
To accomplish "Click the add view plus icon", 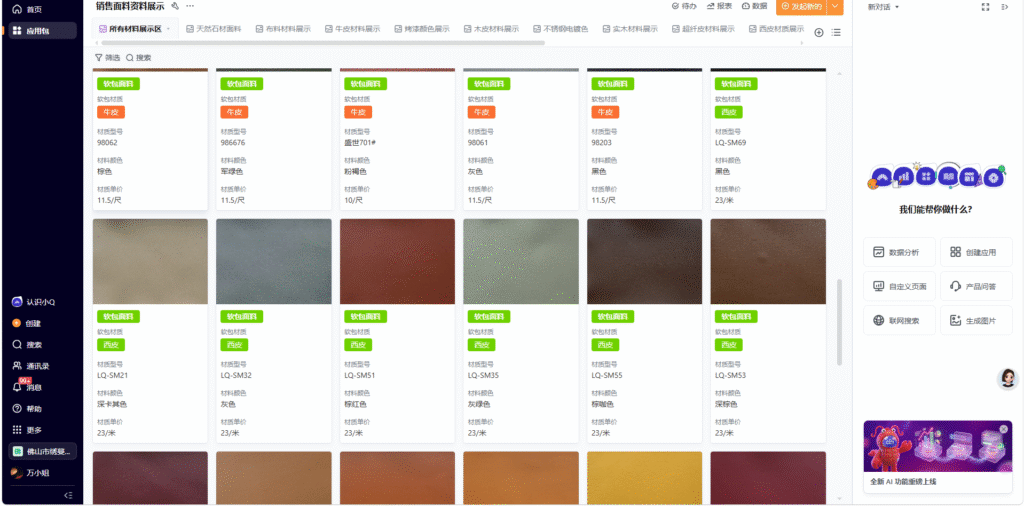I will tap(819, 32).
